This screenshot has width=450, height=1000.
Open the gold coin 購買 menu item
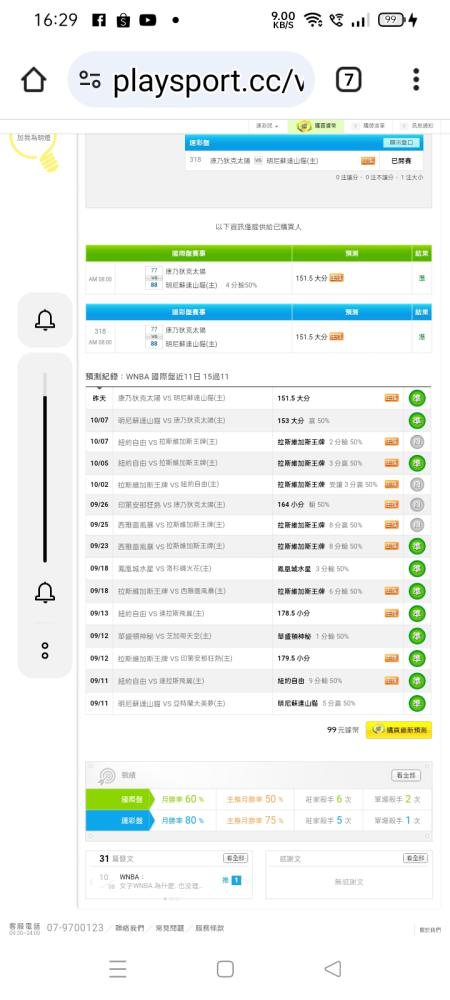pos(316,126)
